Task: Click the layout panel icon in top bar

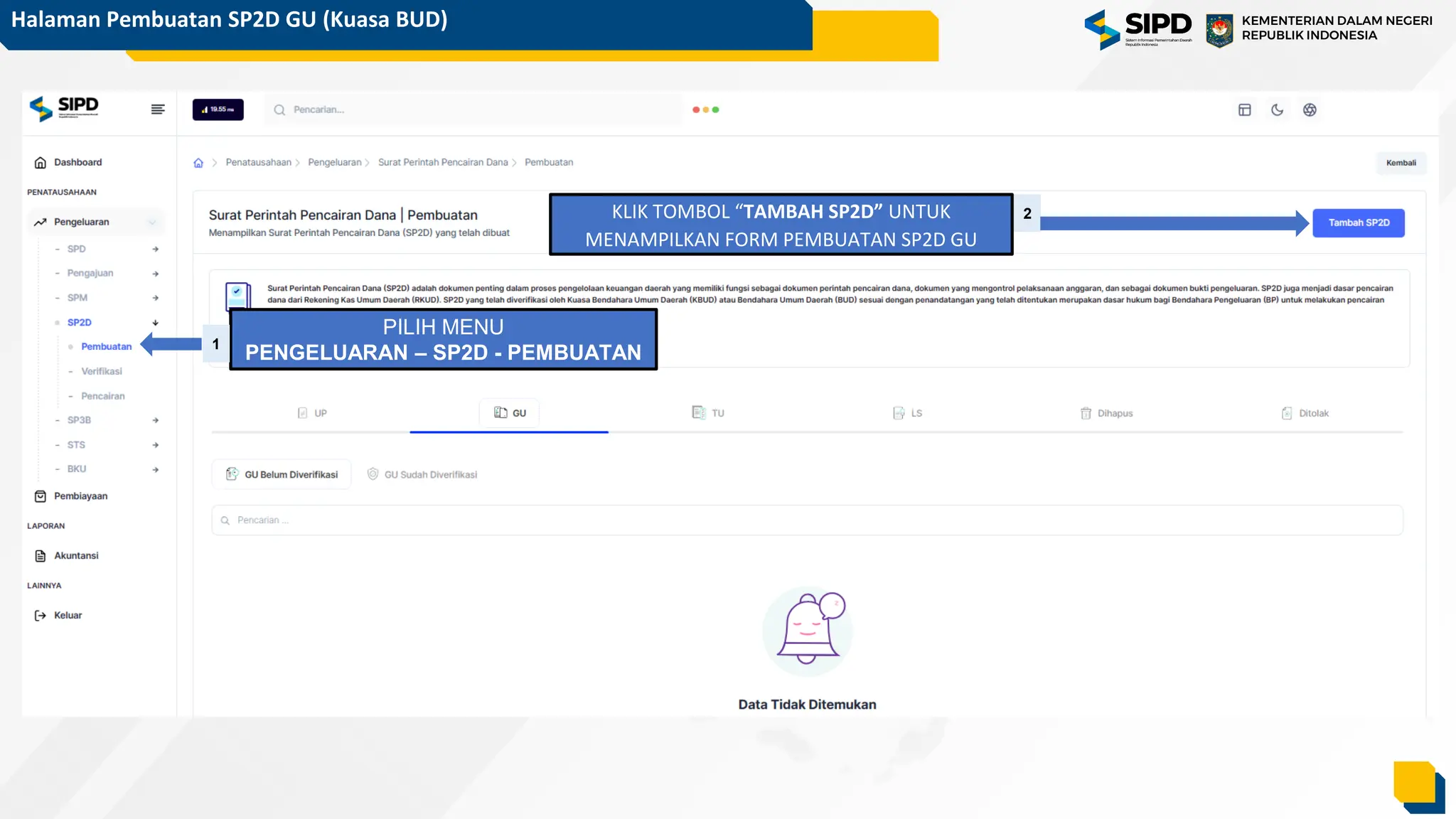Action: (x=1244, y=109)
